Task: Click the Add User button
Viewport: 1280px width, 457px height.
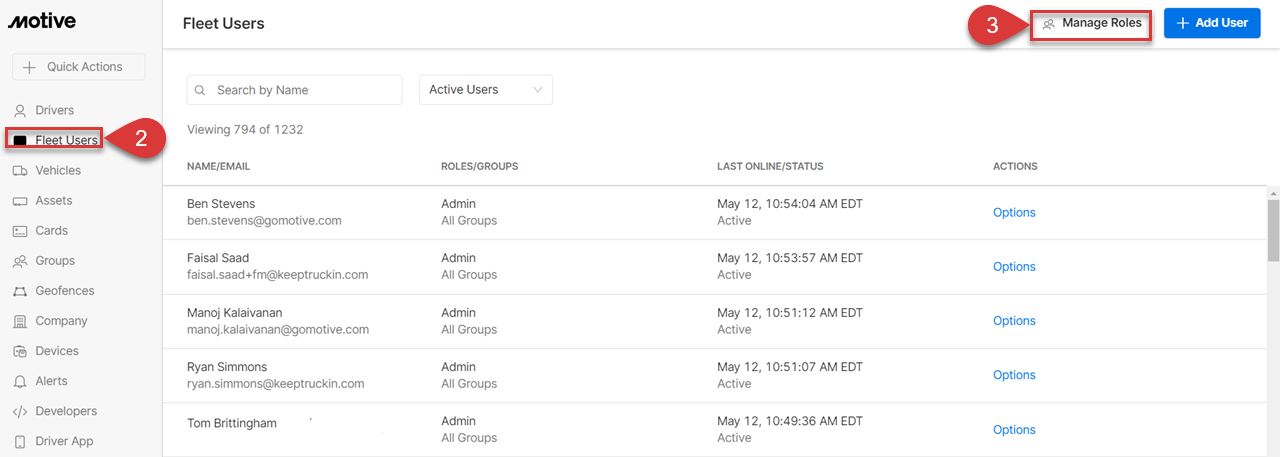Action: [1212, 23]
